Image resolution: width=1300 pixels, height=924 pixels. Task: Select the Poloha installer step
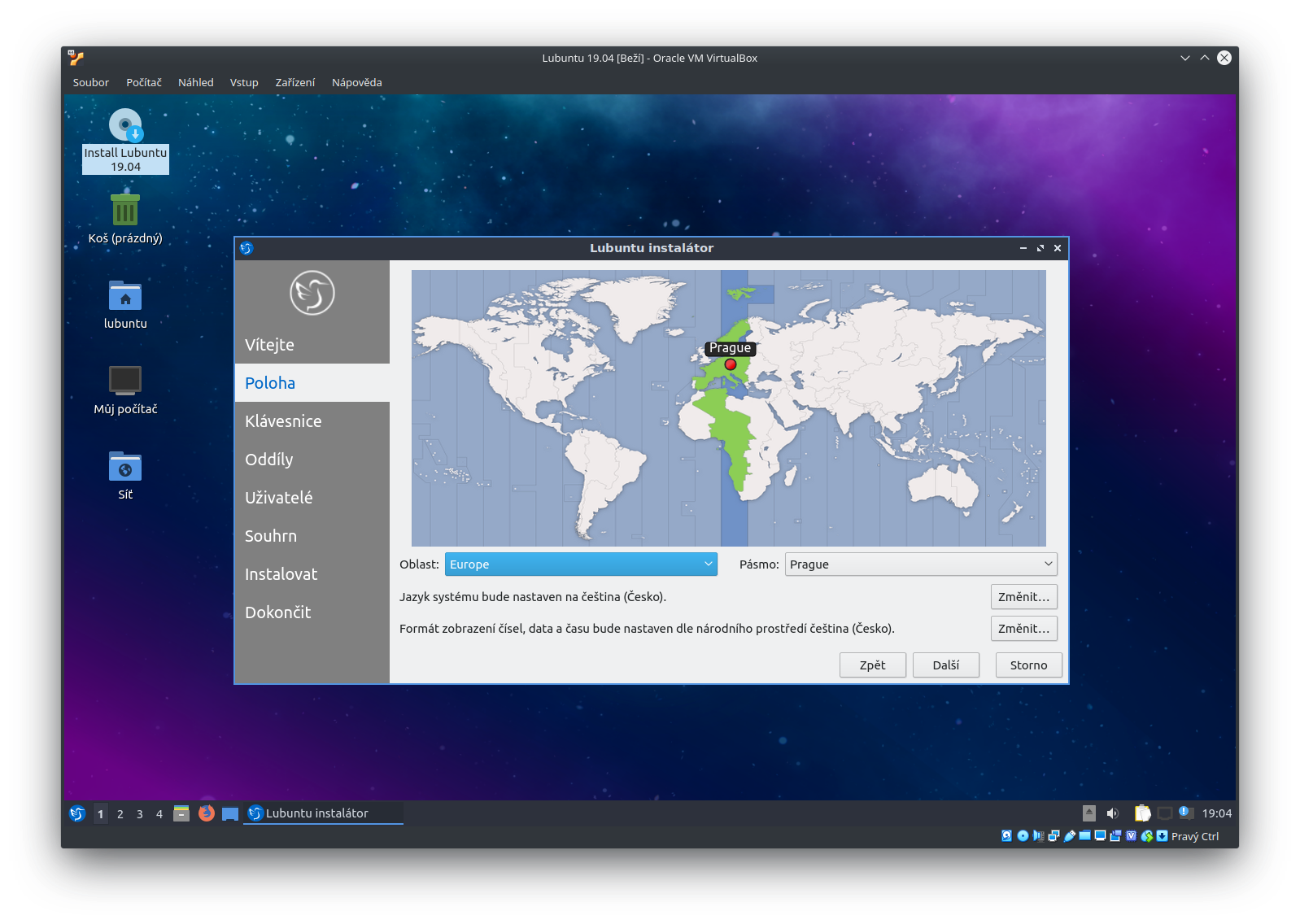(x=312, y=383)
